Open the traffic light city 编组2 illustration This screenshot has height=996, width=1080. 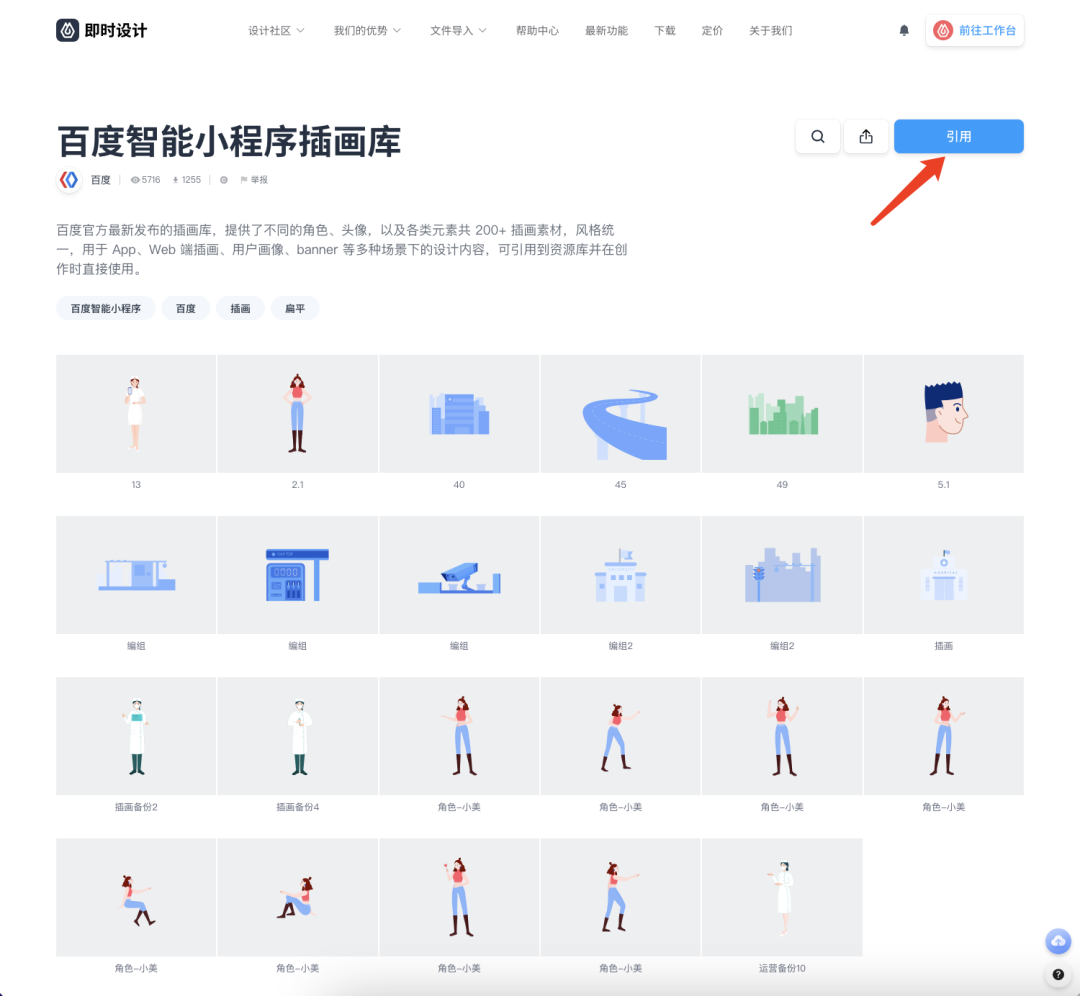click(782, 575)
